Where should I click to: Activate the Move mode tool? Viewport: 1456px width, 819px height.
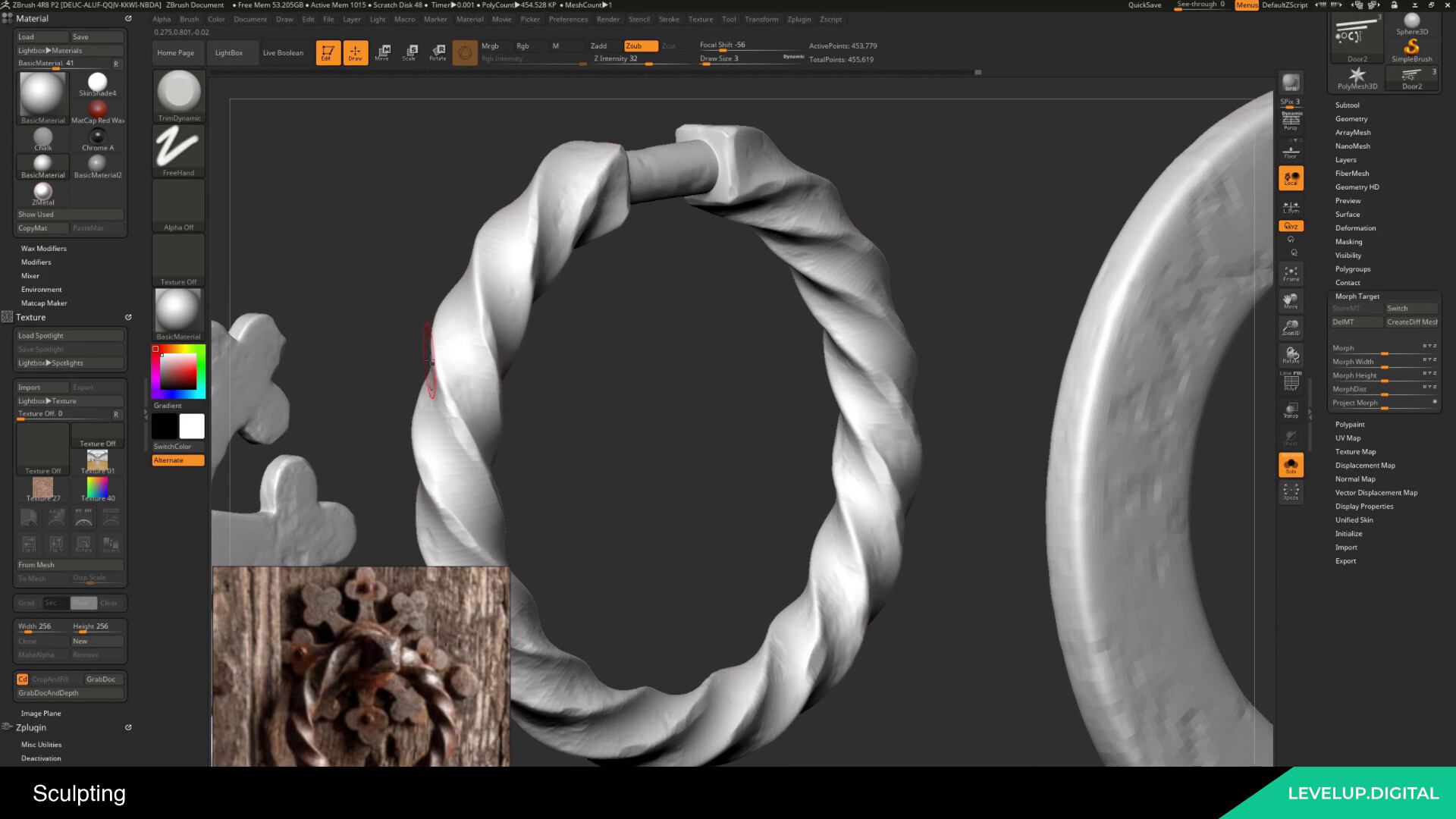[383, 52]
